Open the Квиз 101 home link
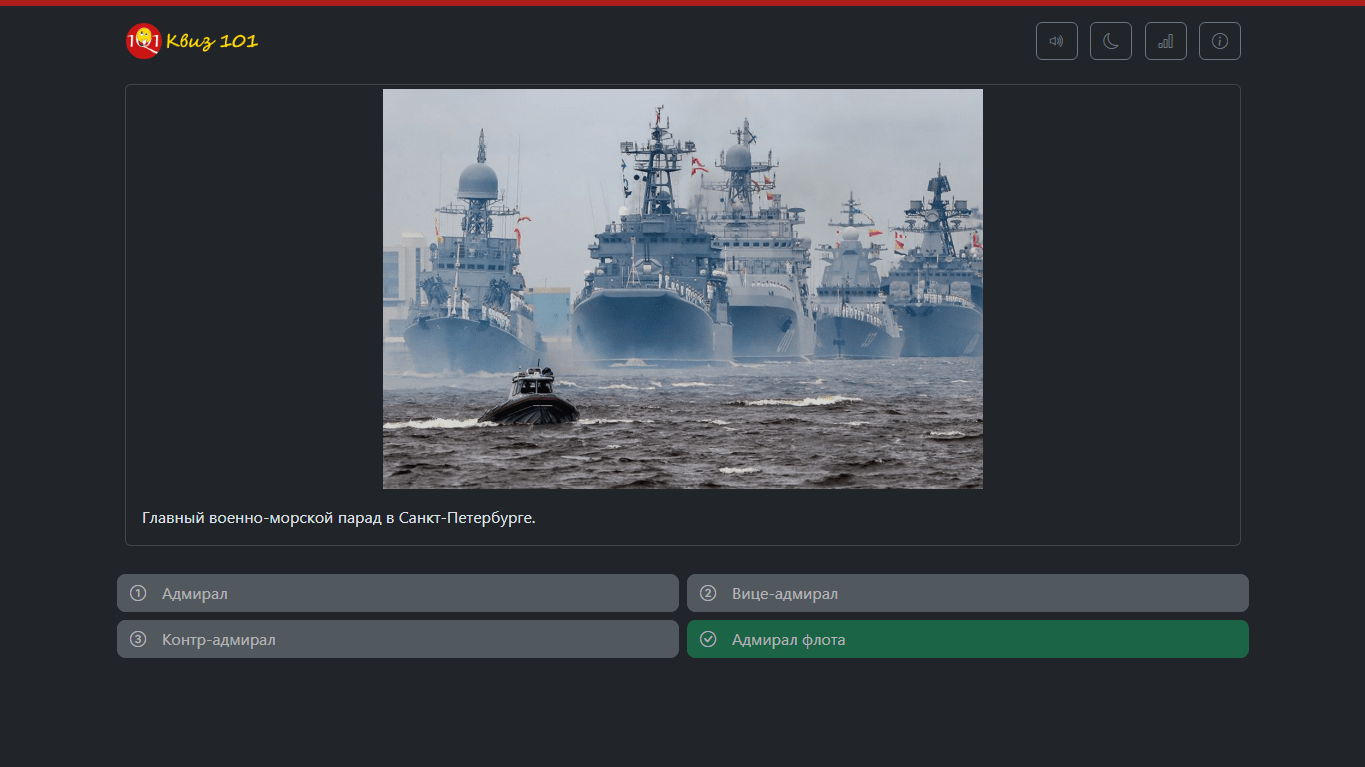Viewport: 1365px width, 767px height. tap(190, 40)
